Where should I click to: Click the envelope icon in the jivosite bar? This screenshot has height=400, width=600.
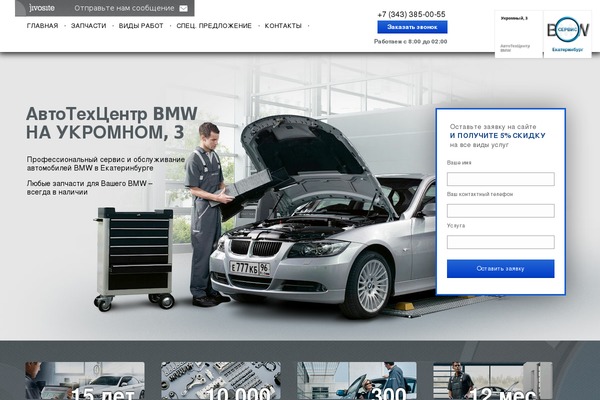tap(184, 8)
